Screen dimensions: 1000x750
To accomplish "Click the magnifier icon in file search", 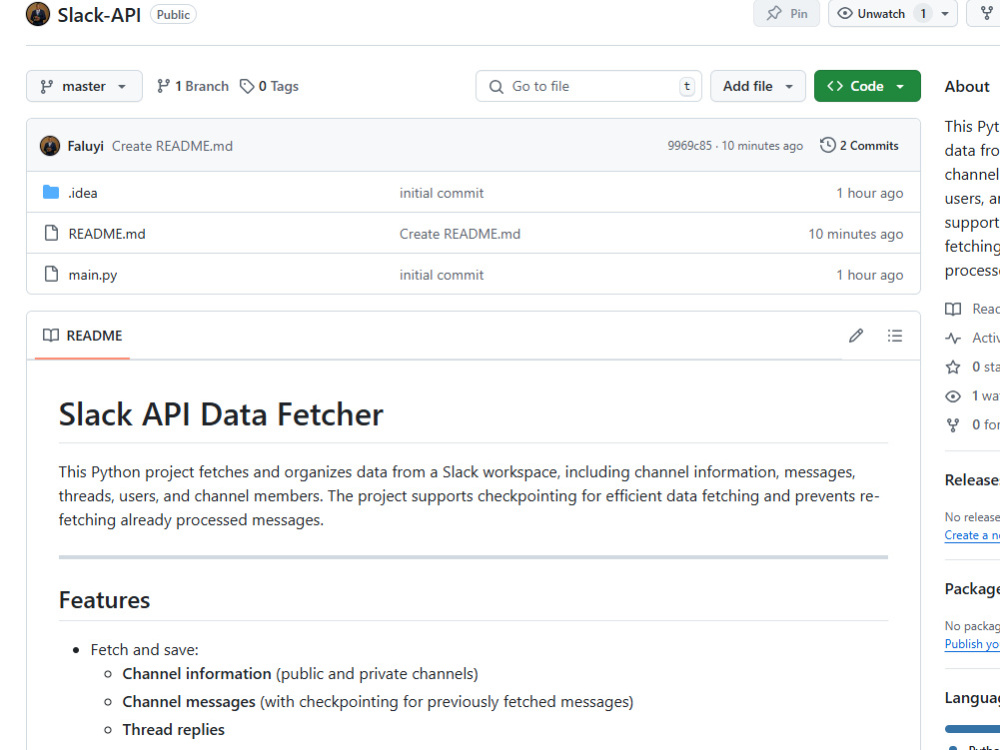I will coord(496,87).
